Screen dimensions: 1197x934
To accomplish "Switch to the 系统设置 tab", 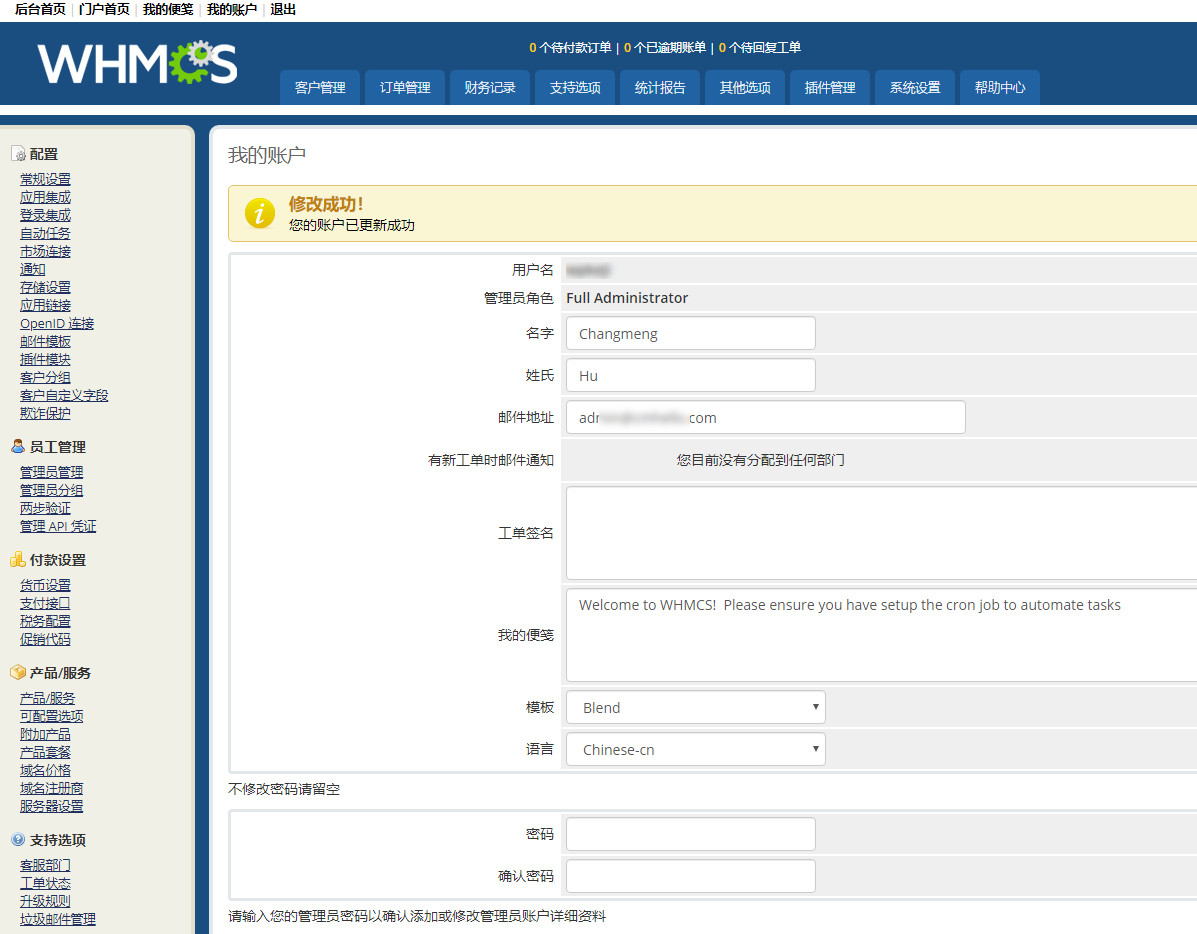I will click(x=914, y=87).
